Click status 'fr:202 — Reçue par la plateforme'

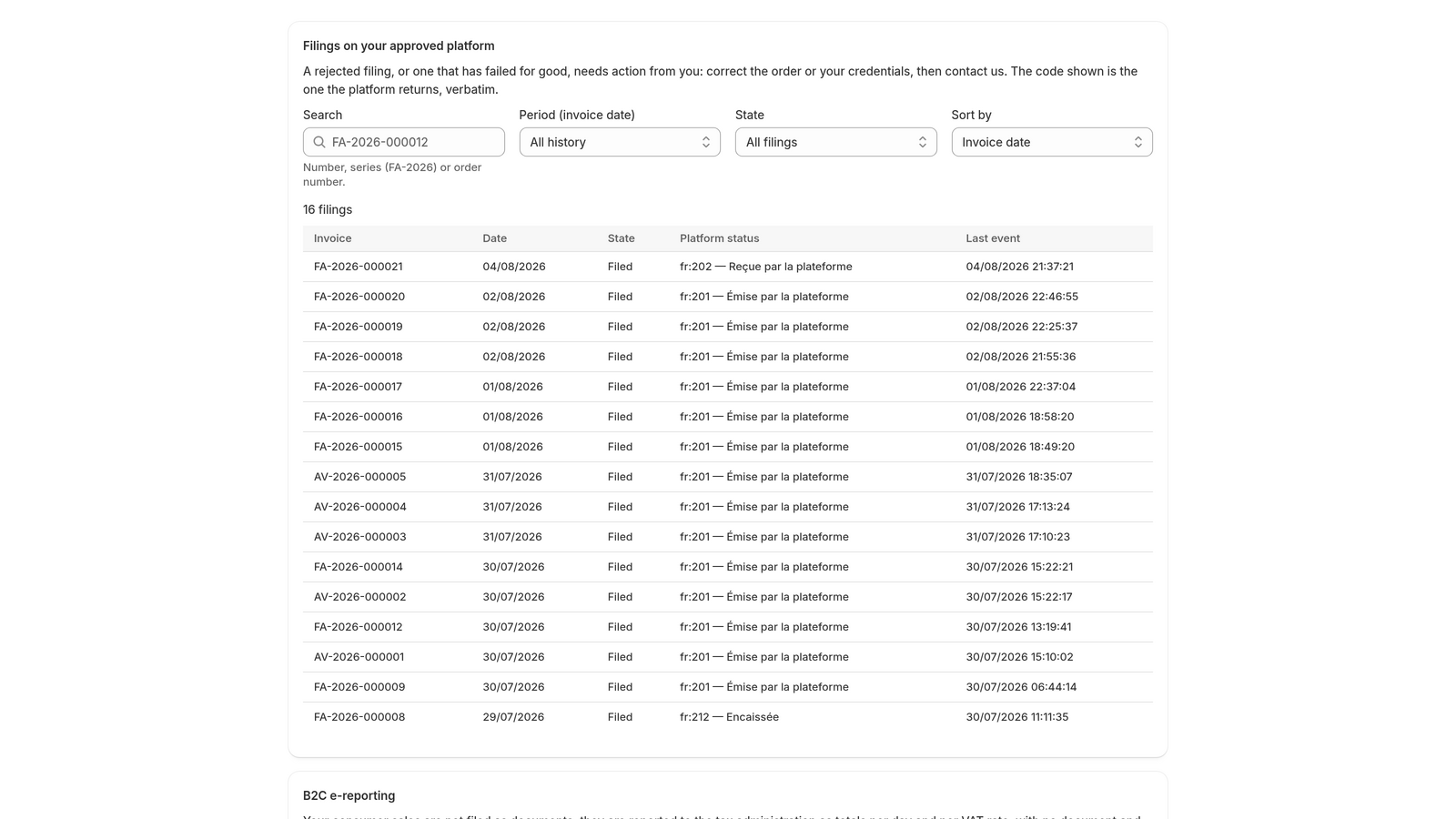pyautogui.click(x=766, y=267)
